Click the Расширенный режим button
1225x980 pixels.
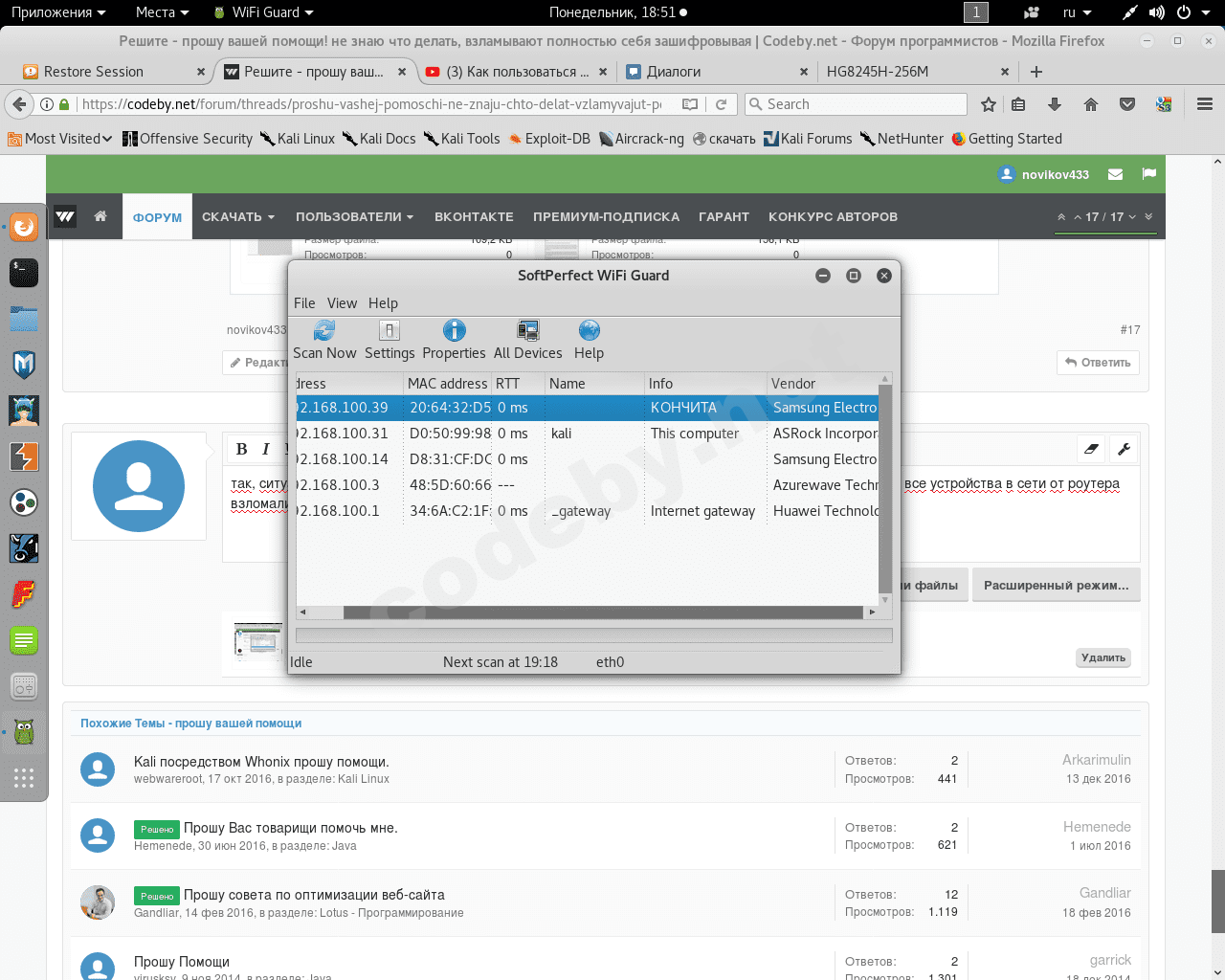click(1057, 585)
